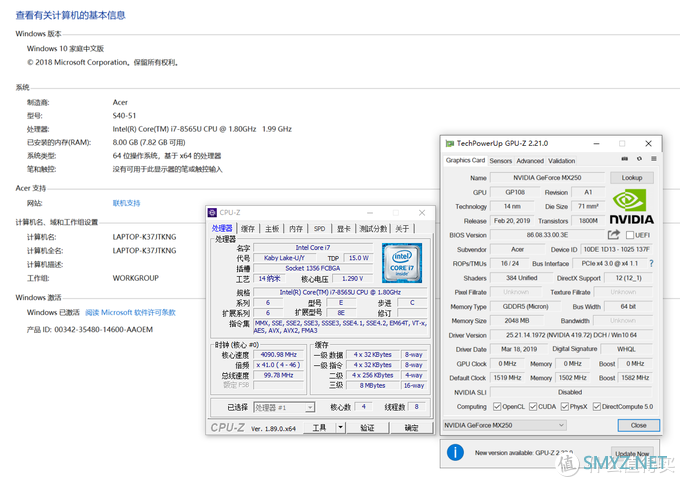Click the Boost value 1582 MHz

point(635,378)
